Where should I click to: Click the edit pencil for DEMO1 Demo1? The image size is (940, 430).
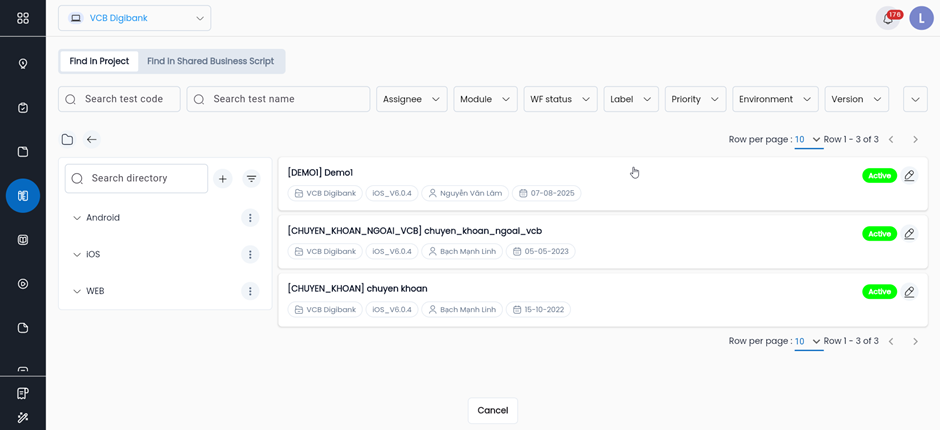pos(909,176)
